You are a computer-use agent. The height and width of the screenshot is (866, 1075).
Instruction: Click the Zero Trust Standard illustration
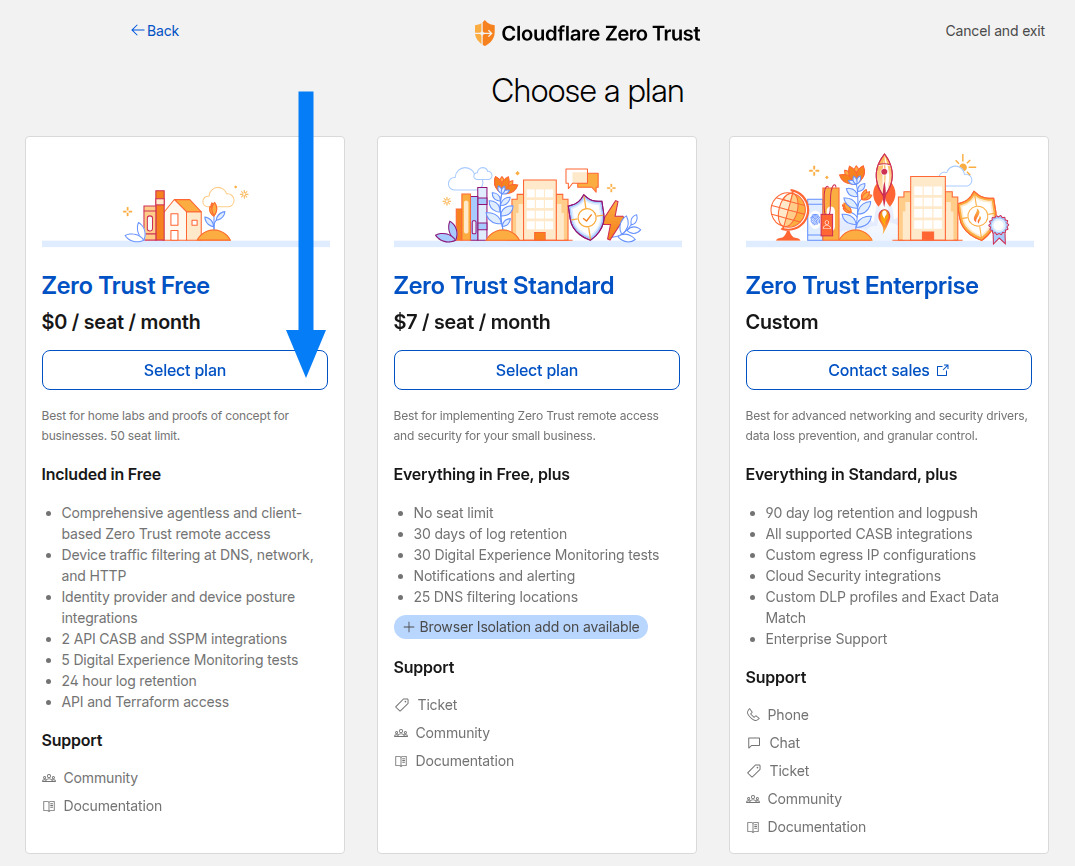(537, 205)
